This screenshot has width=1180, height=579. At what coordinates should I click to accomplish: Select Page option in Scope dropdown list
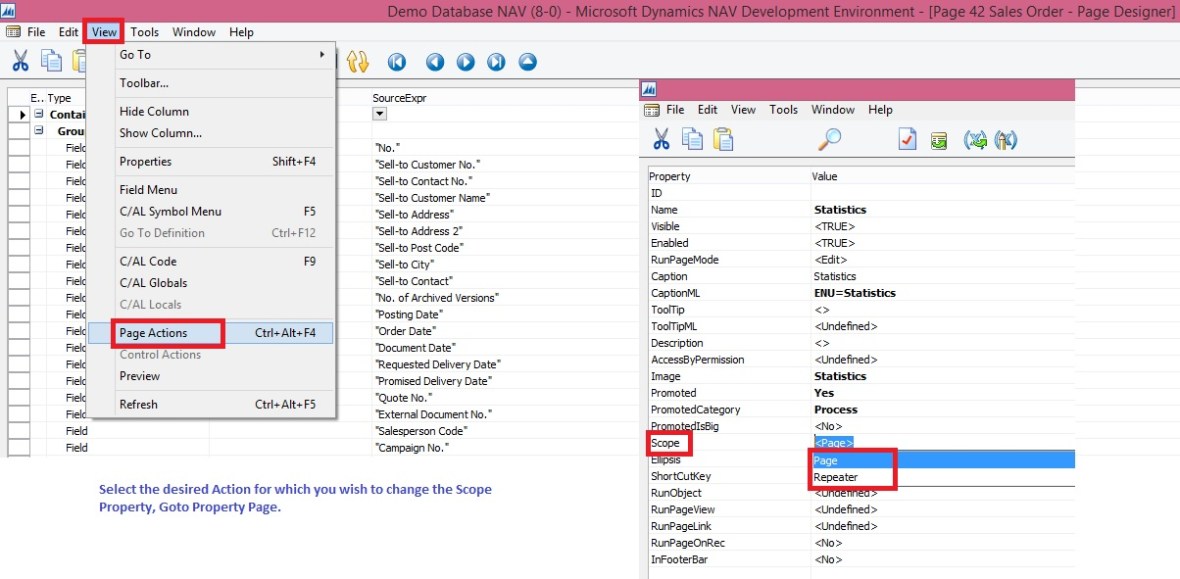[x=826, y=460]
